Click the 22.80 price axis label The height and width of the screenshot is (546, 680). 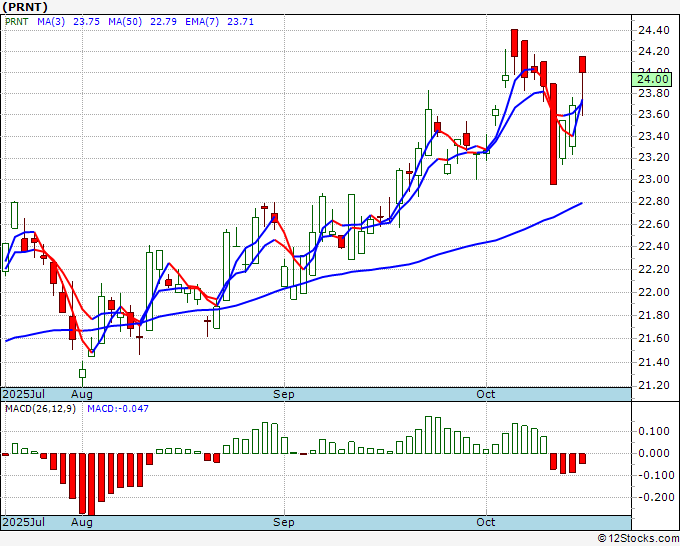[x=654, y=202]
